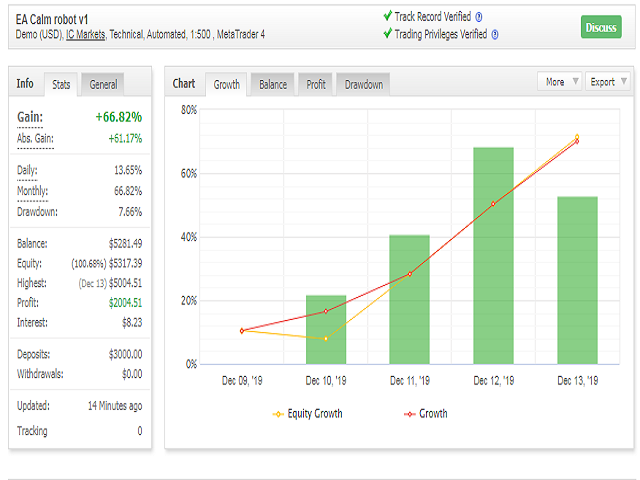This screenshot has width=640, height=480.
Task: Expand the Export dropdown
Action: click(608, 82)
